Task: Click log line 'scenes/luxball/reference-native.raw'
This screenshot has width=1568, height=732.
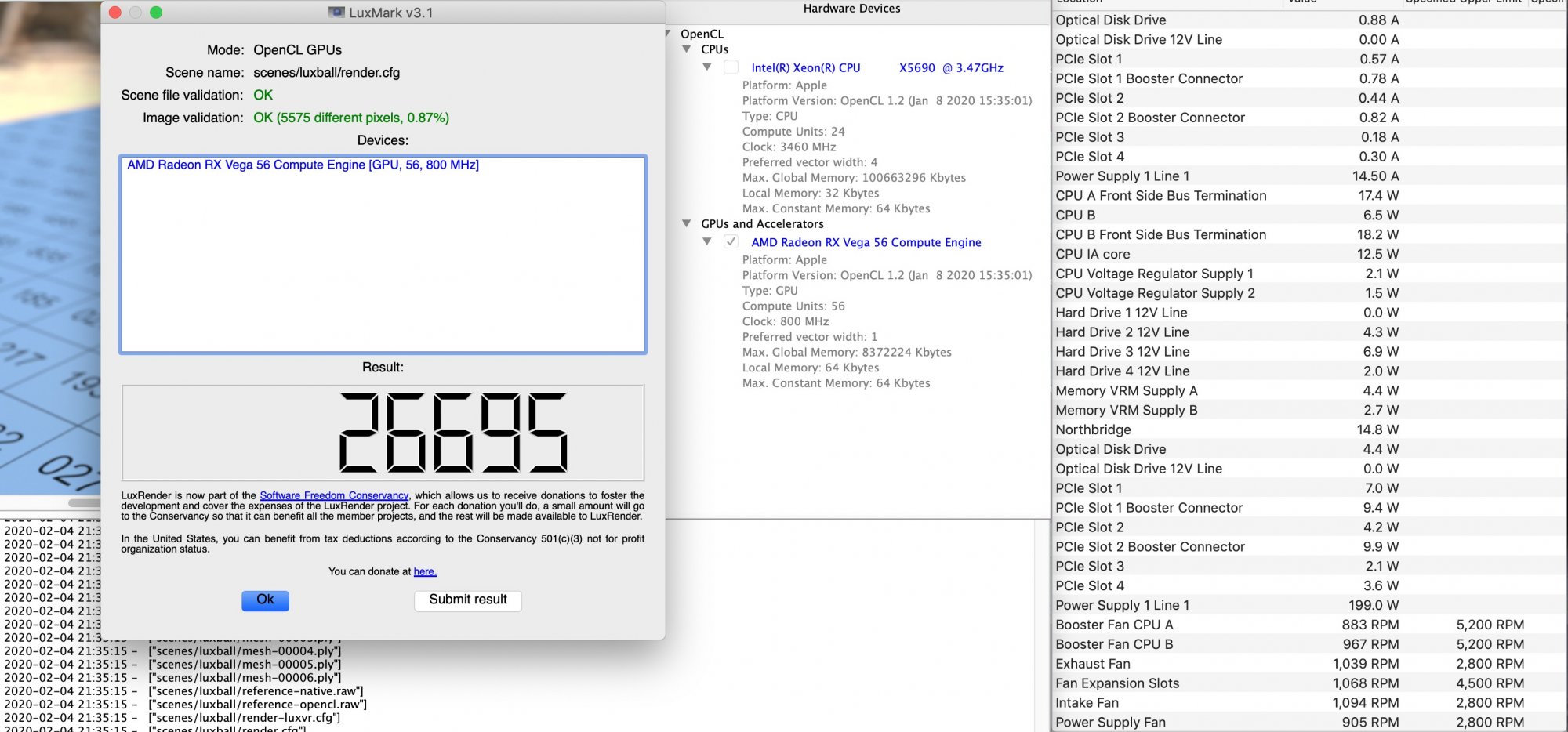Action: click(x=256, y=691)
